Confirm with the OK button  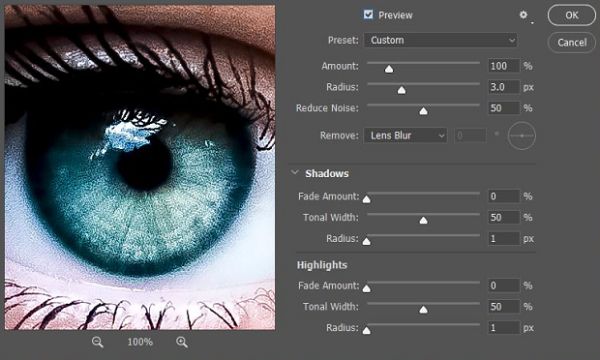tap(572, 15)
